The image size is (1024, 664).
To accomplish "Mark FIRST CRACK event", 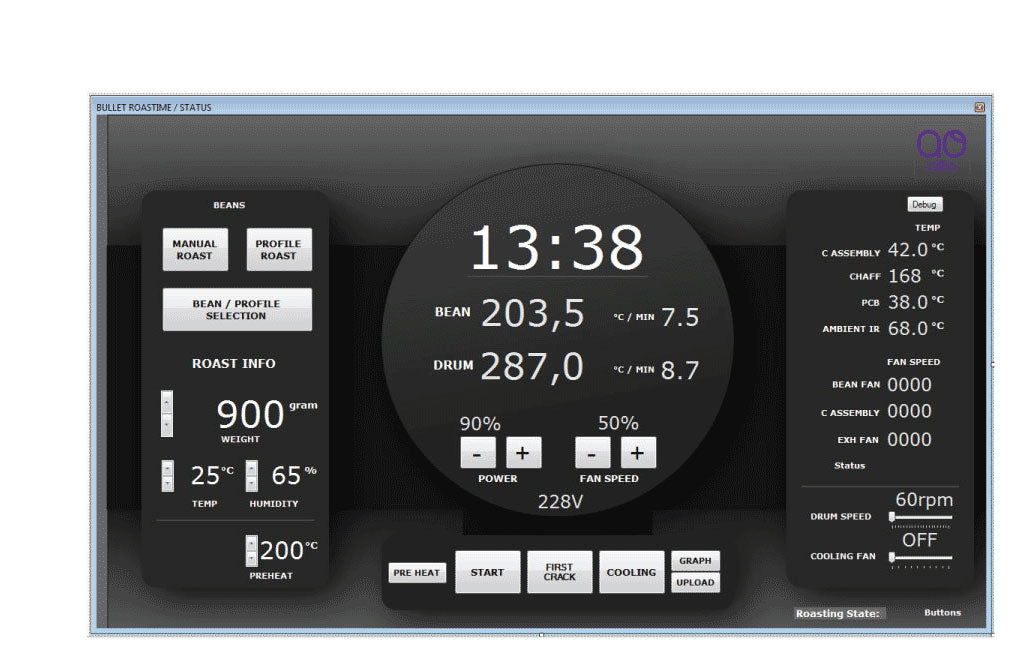I will pyautogui.click(x=560, y=573).
